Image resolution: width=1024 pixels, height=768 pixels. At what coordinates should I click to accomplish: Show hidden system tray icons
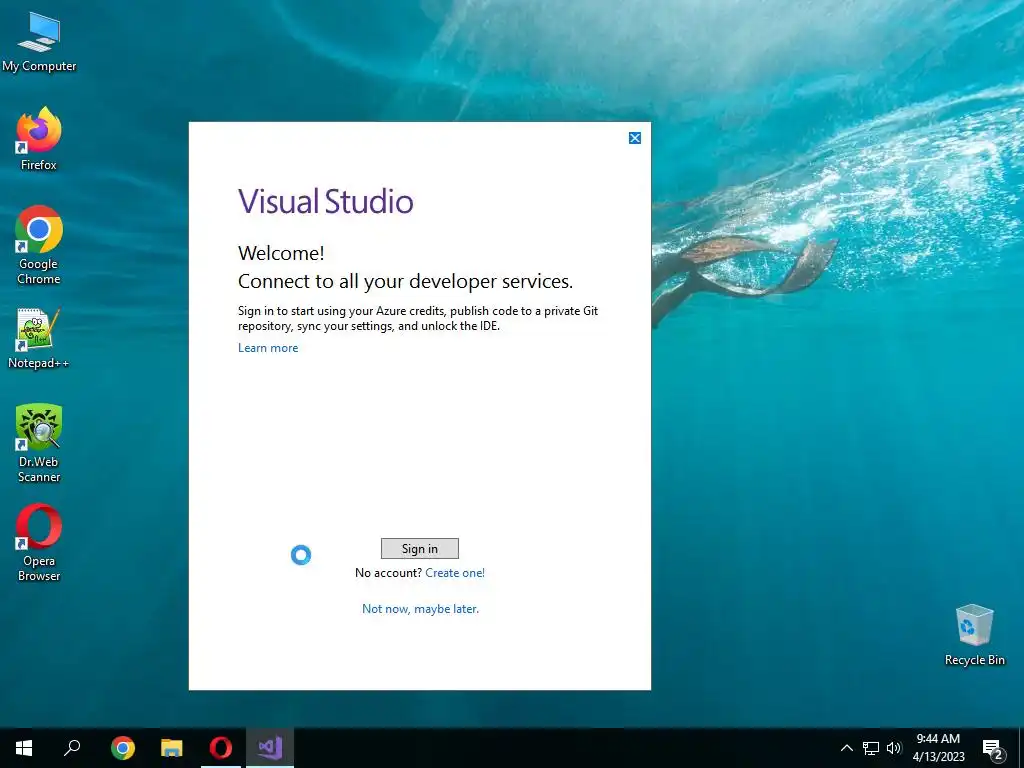(846, 748)
